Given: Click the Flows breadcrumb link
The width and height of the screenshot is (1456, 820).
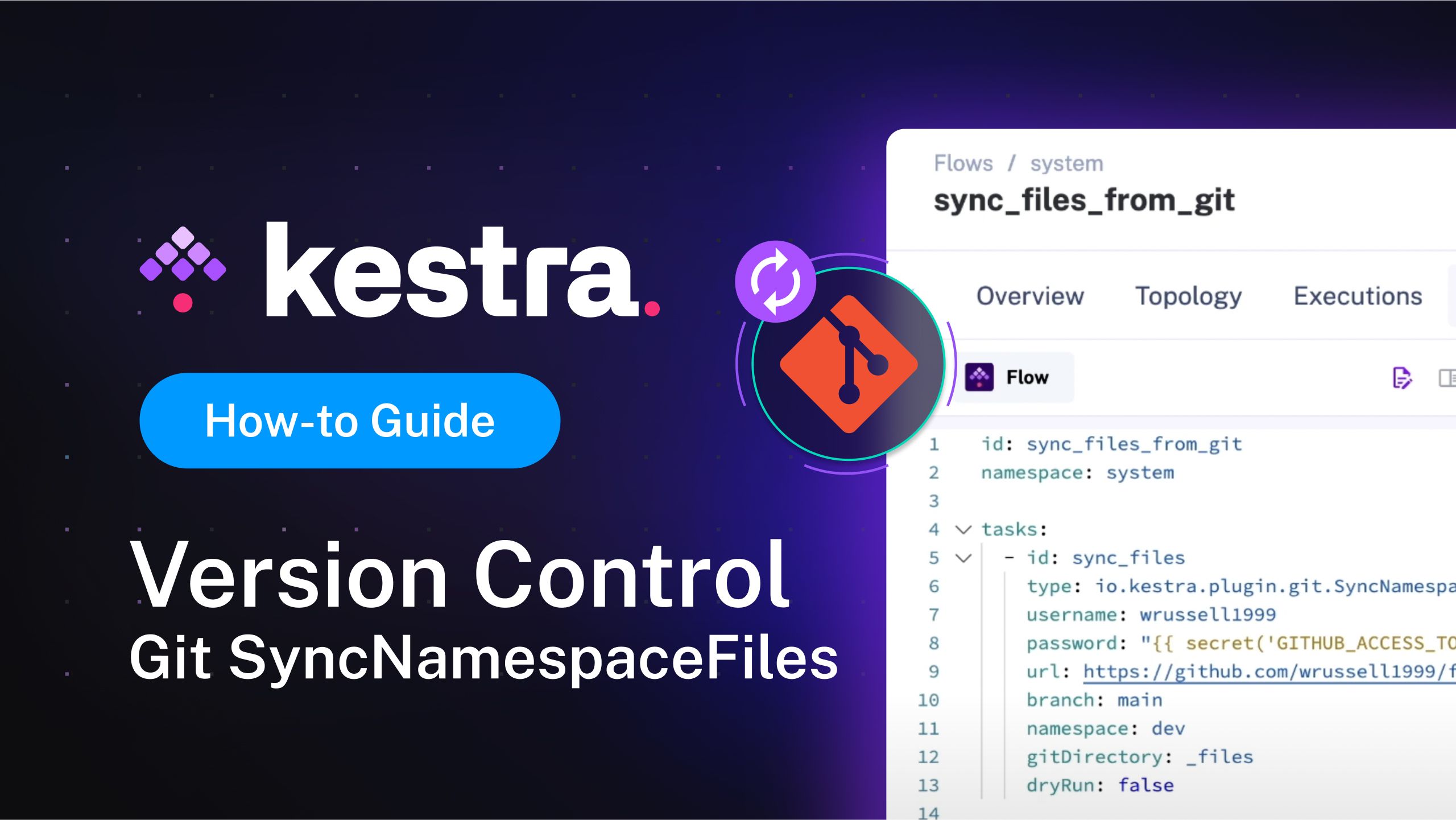Looking at the screenshot, I should [963, 163].
